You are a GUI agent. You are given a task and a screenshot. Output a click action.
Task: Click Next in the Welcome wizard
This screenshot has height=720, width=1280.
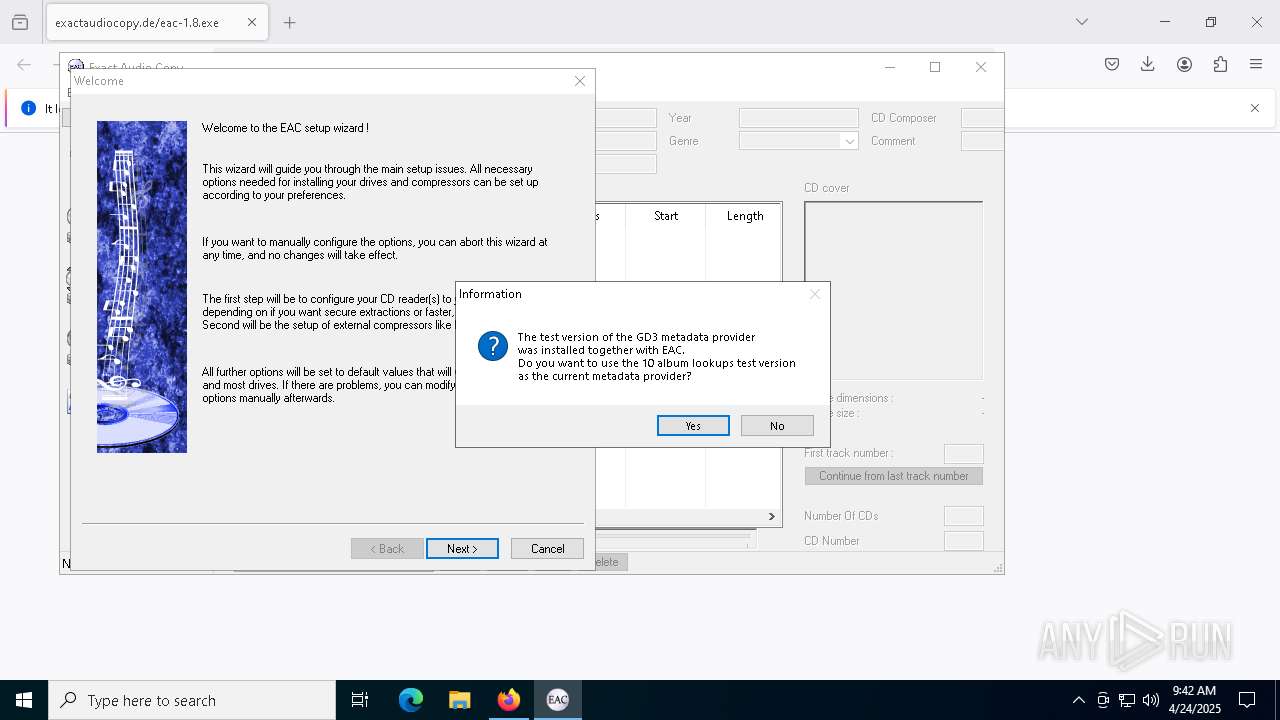pyautogui.click(x=462, y=549)
